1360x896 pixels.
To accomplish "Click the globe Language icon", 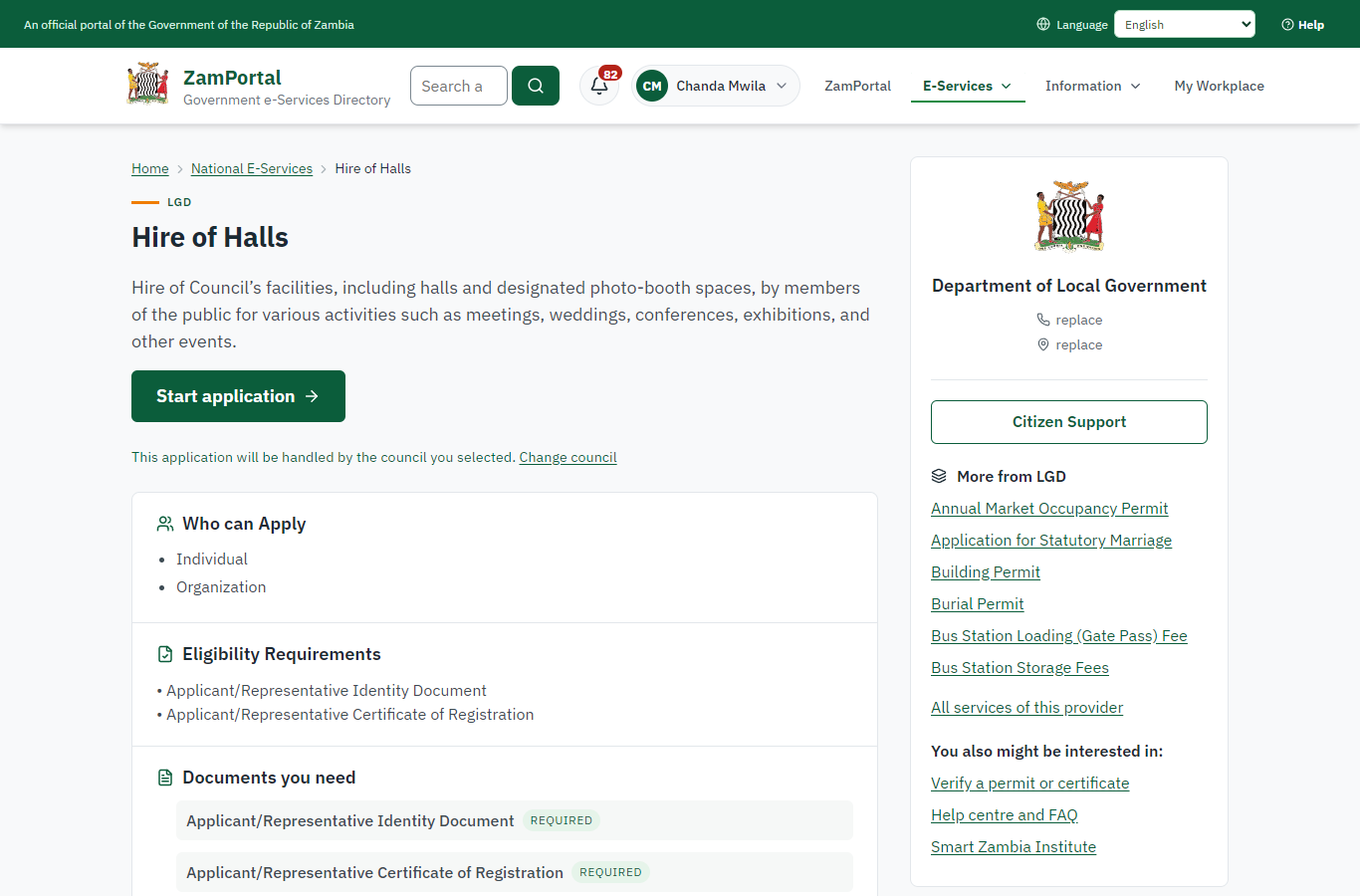I will click(1043, 24).
